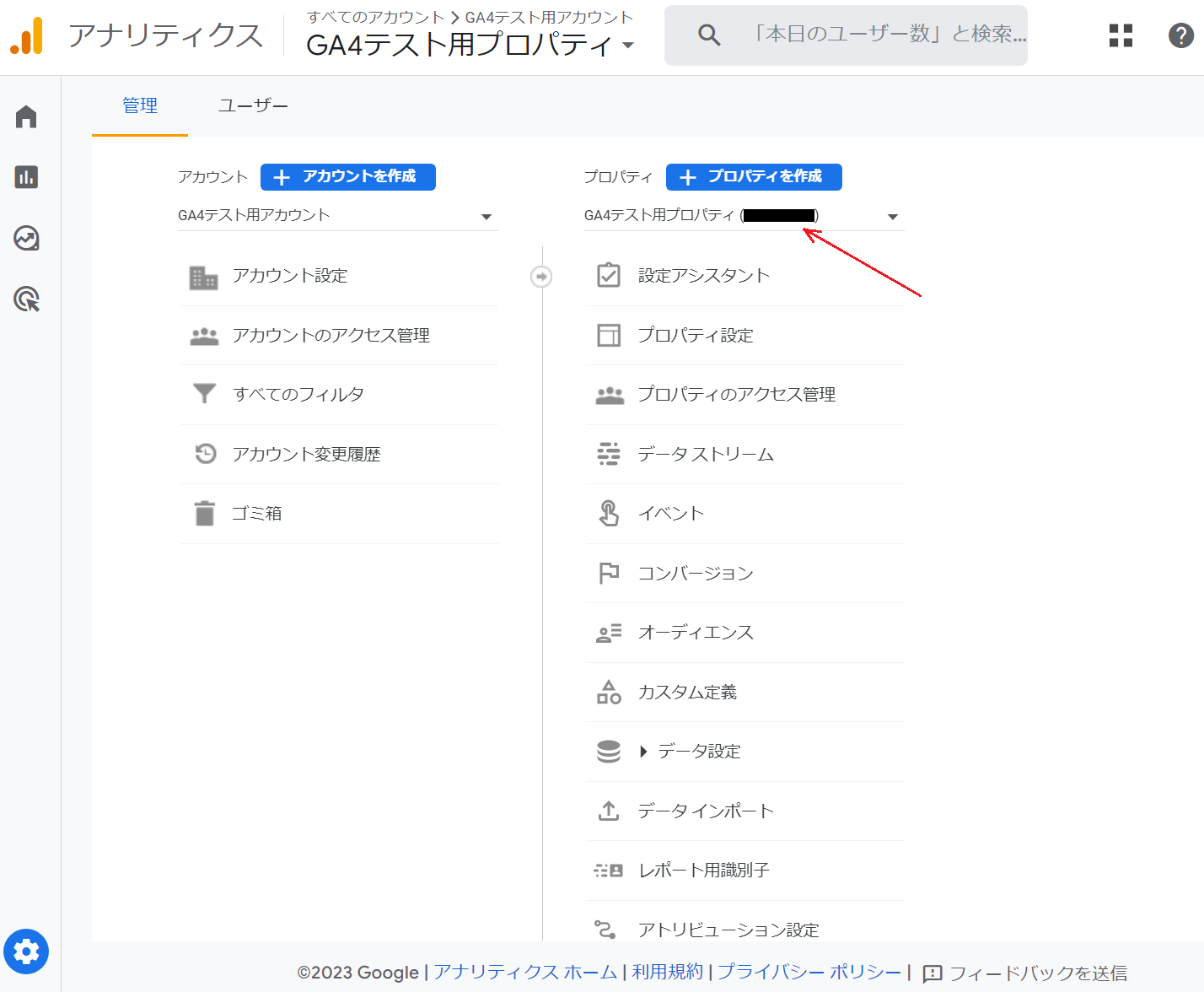Screen dimensions: 1204x992
Task: Open the Google apps grid icon
Action: click(x=1121, y=35)
